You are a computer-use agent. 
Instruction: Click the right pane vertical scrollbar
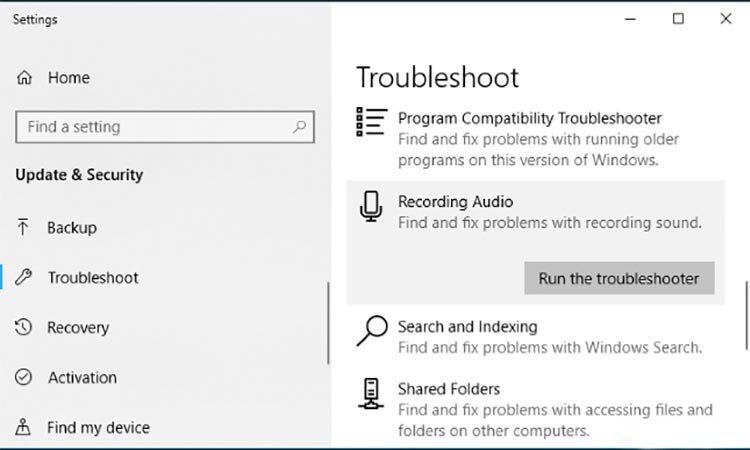coord(746,316)
